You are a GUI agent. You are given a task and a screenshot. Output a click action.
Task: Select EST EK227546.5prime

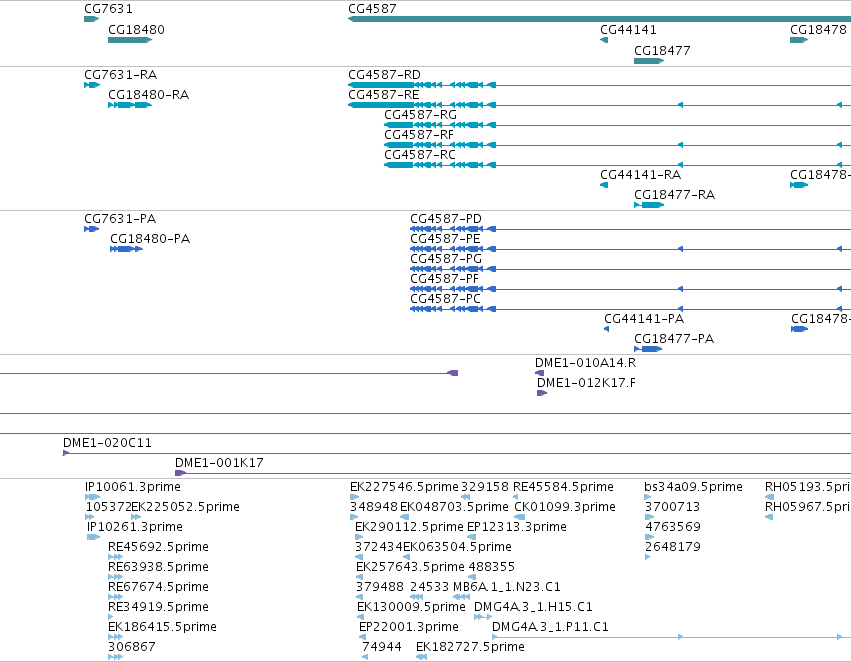(404, 487)
